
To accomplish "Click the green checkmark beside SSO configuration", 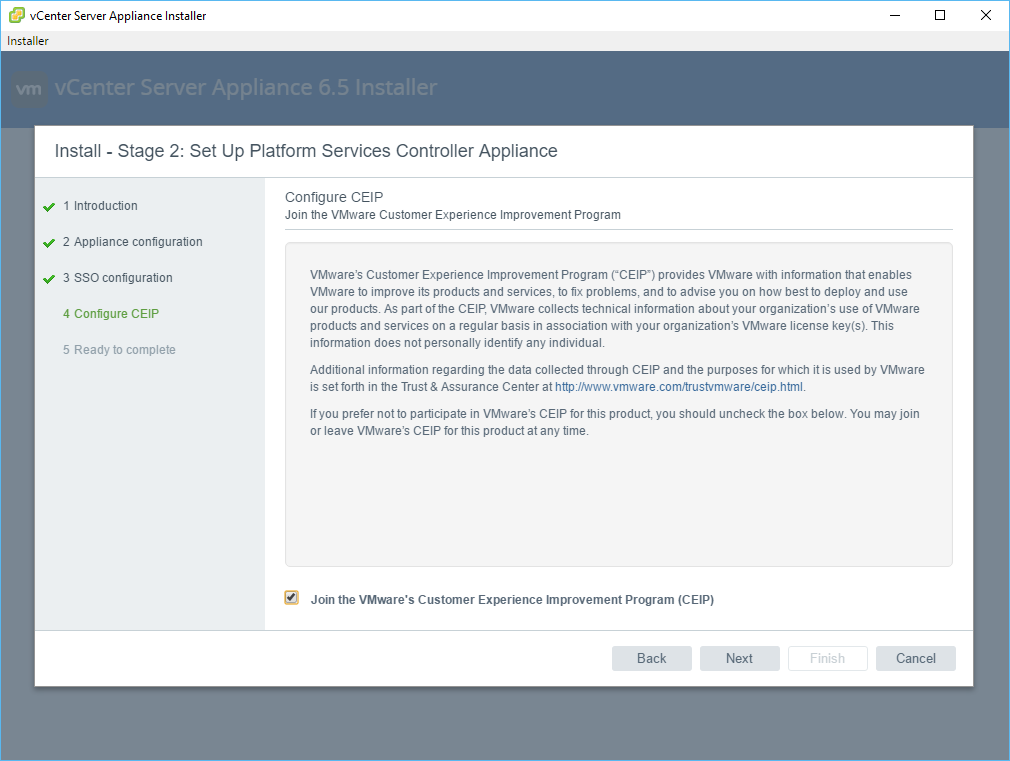I will coord(49,279).
